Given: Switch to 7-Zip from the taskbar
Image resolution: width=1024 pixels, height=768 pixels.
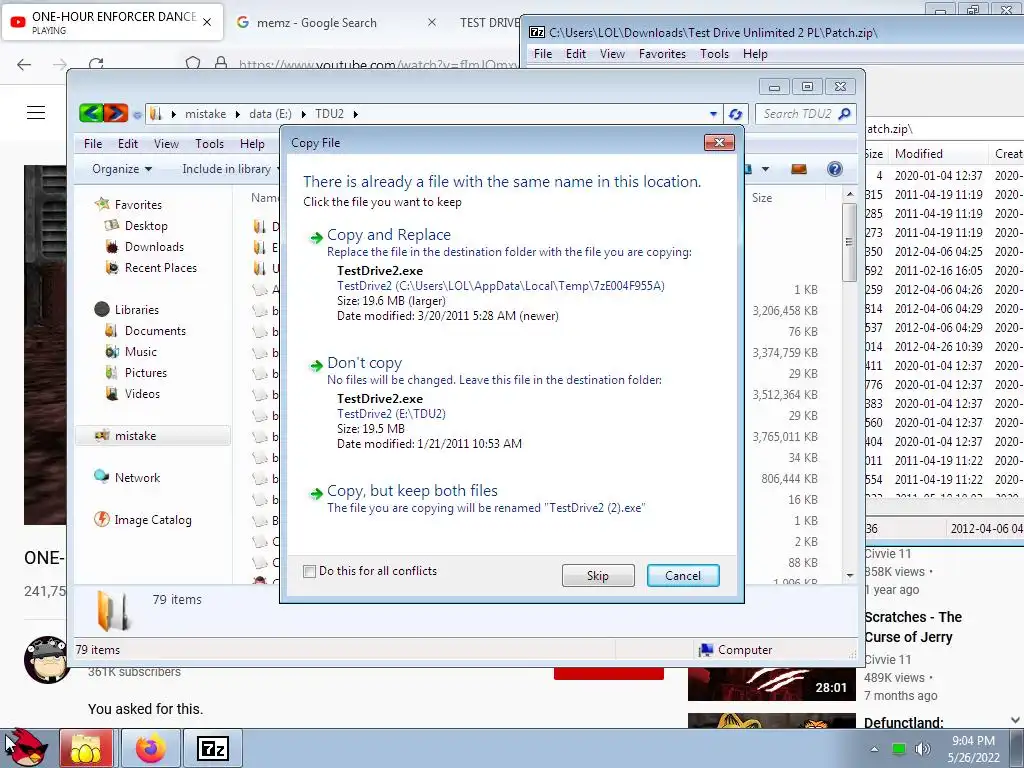Looking at the screenshot, I should 213,748.
